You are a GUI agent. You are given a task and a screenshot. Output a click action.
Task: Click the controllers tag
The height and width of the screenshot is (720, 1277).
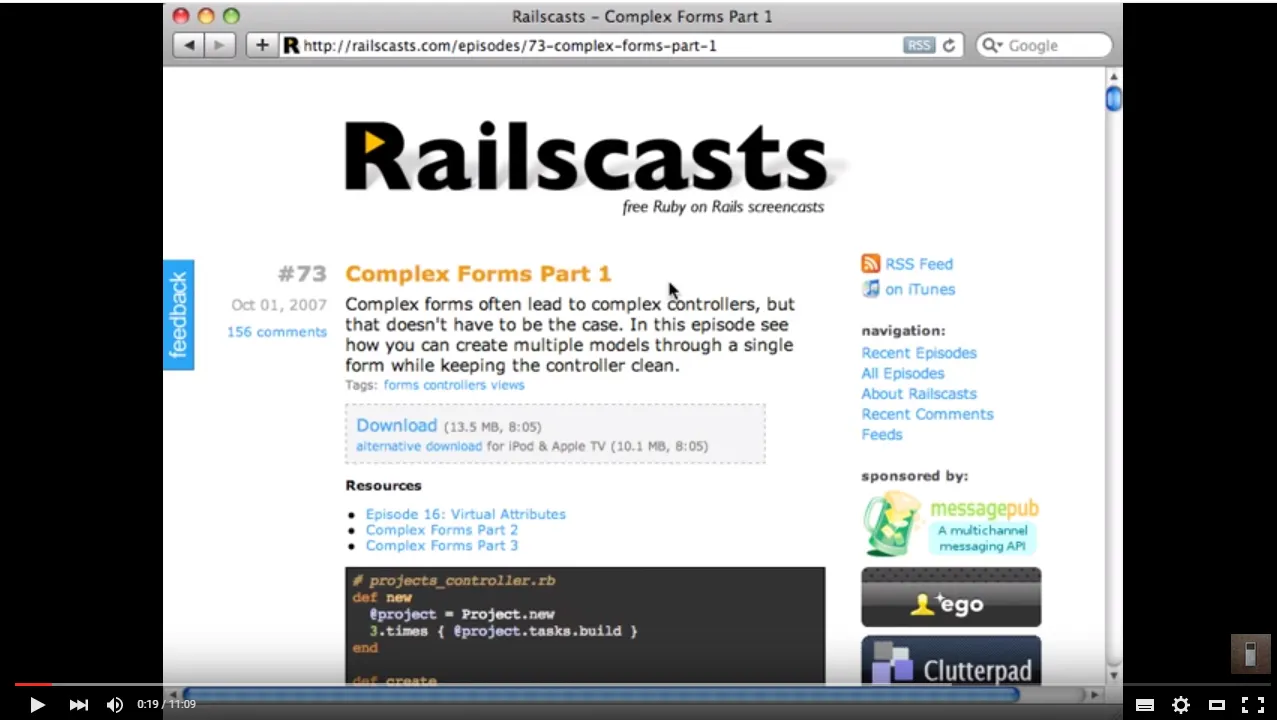tap(454, 385)
